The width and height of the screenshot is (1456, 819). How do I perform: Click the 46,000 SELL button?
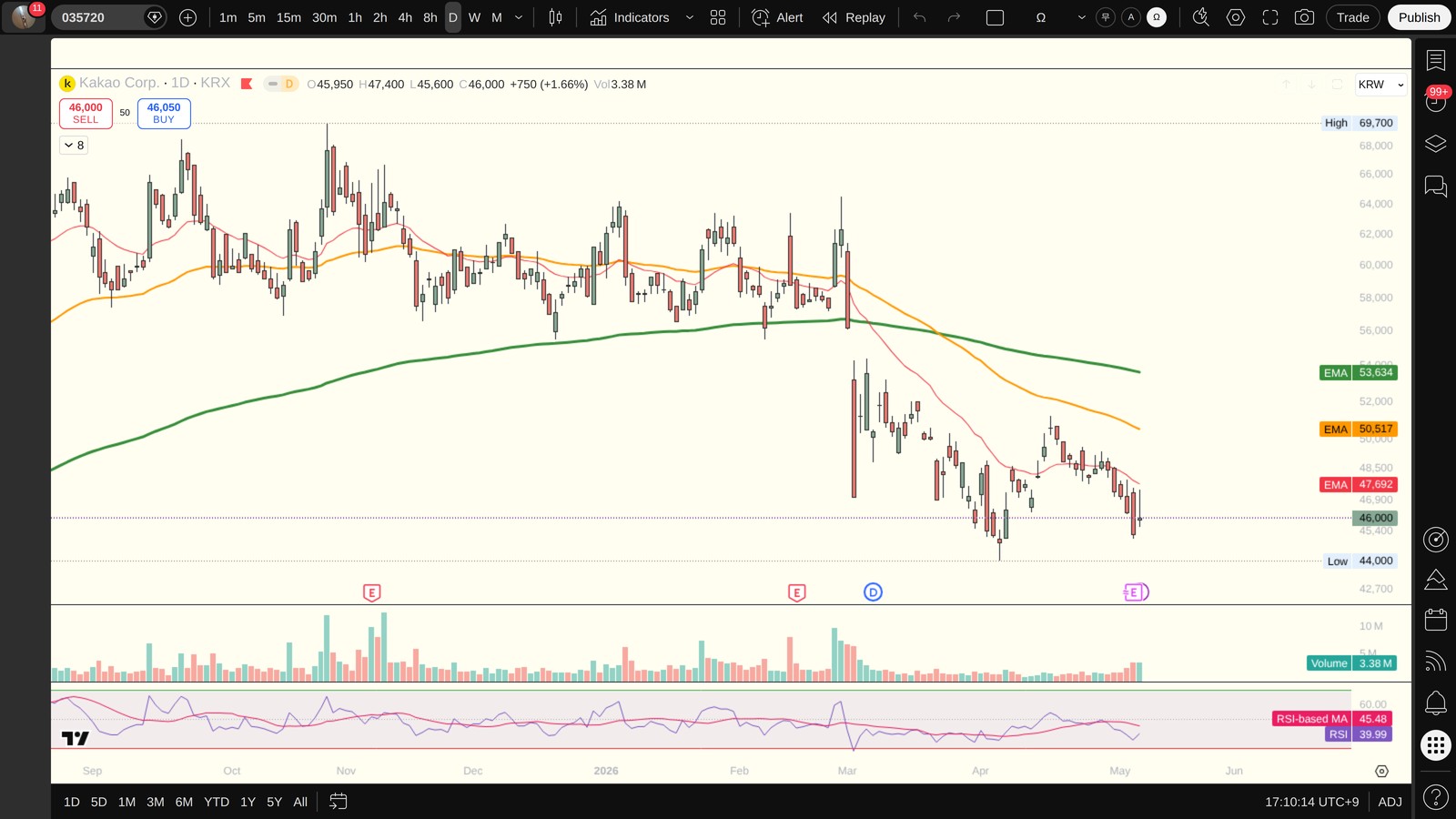pyautogui.click(x=86, y=113)
